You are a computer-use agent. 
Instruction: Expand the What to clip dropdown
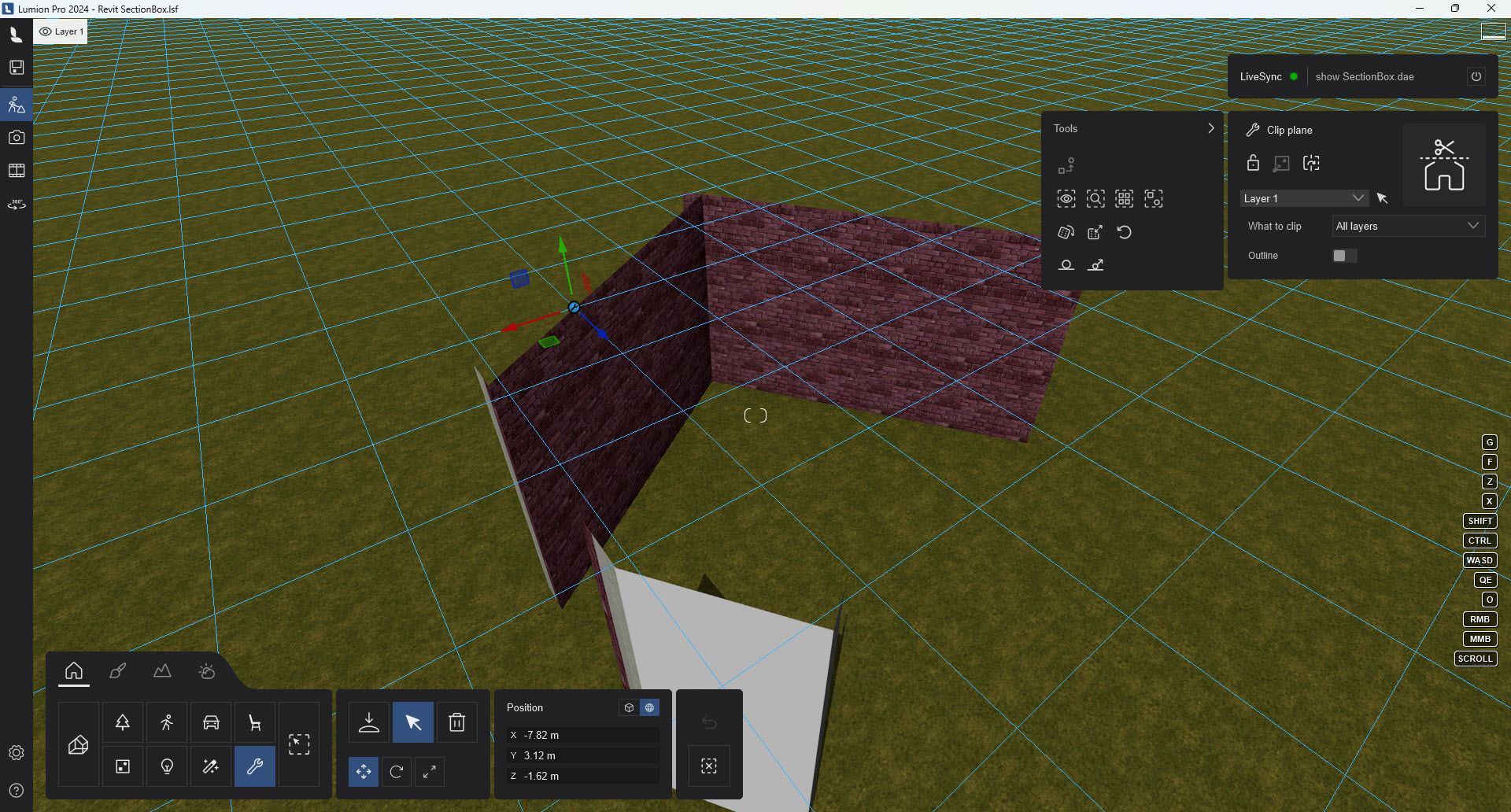point(1407,226)
